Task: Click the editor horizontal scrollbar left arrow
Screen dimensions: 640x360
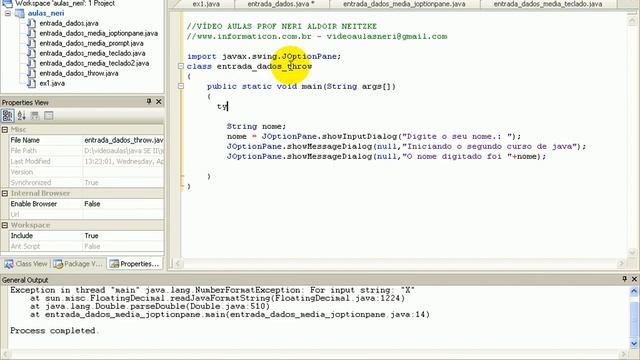Action: tap(178, 264)
